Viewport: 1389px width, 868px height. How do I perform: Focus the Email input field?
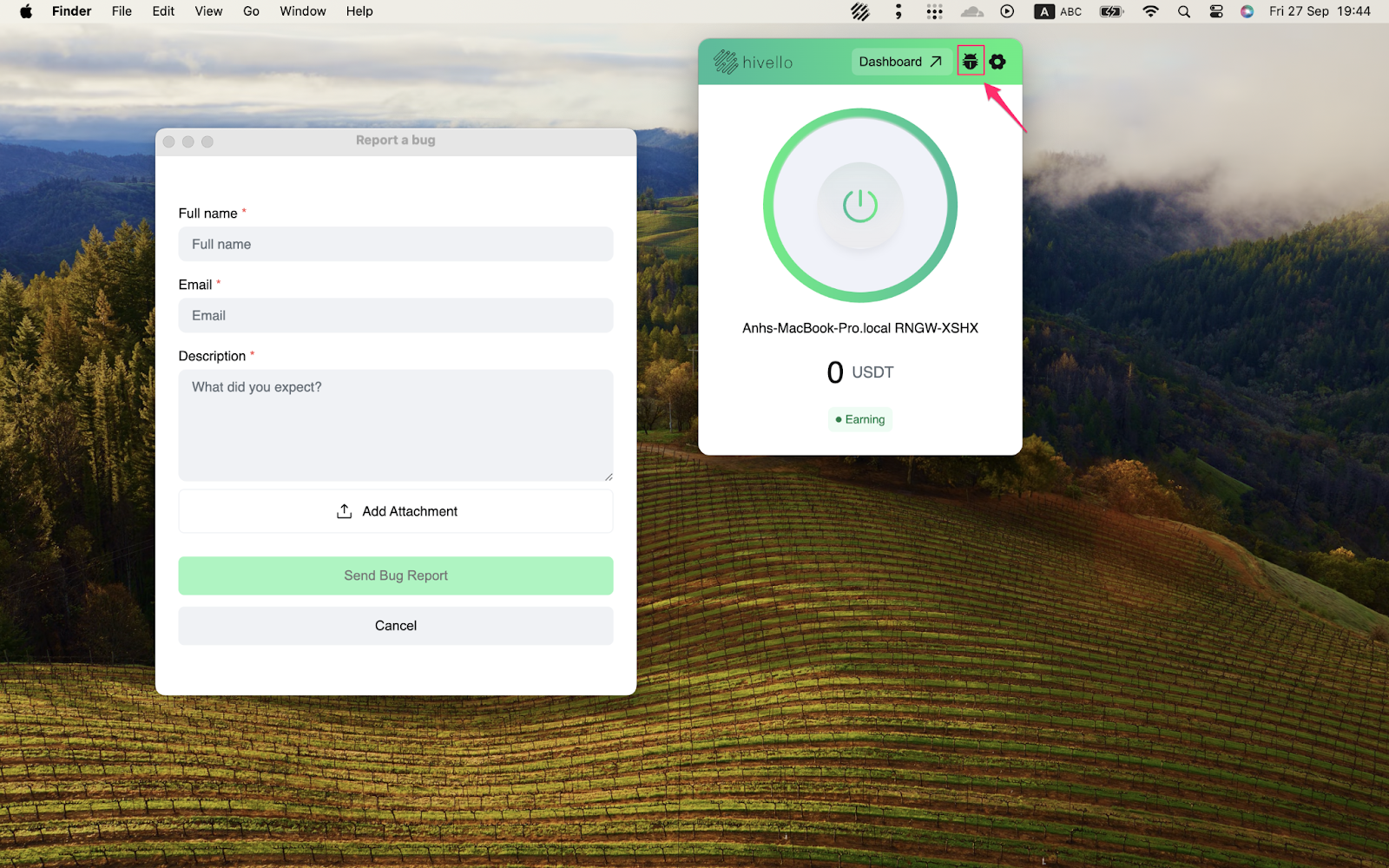pyautogui.click(x=395, y=315)
